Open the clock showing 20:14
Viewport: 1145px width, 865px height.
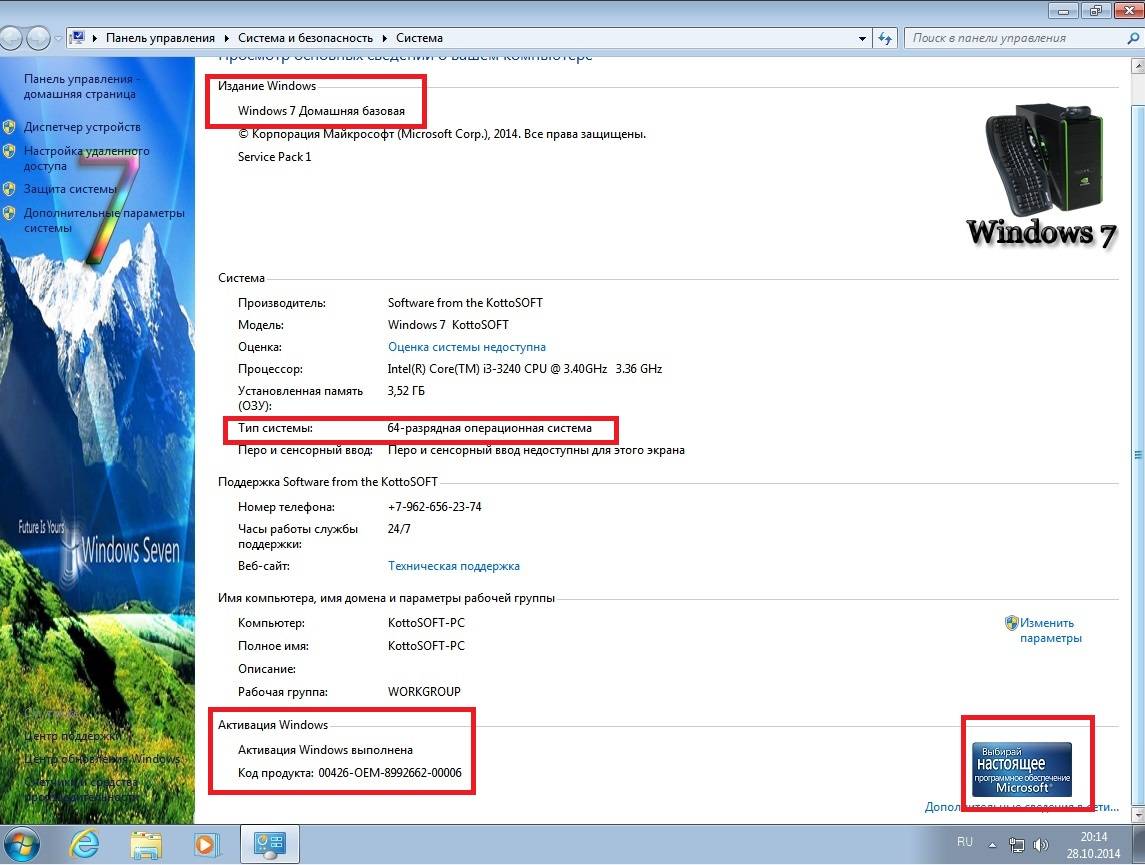click(x=1093, y=837)
